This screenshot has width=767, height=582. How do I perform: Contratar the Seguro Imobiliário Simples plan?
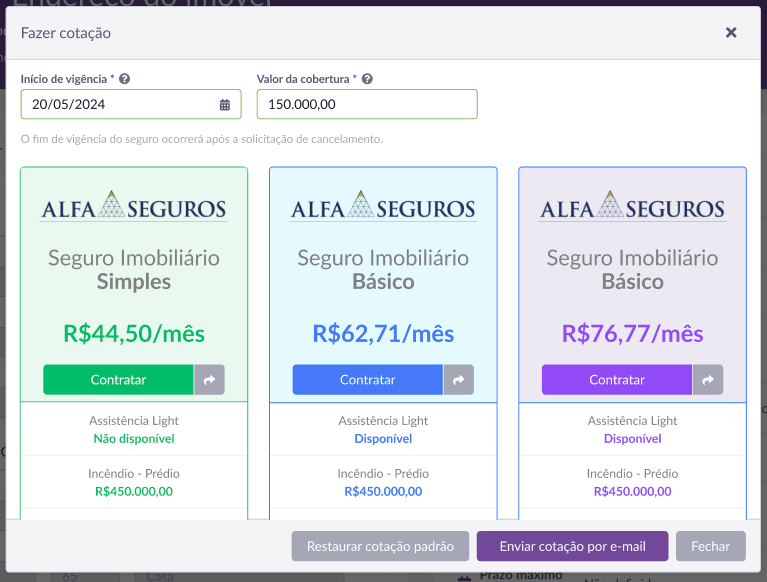pyautogui.click(x=118, y=380)
